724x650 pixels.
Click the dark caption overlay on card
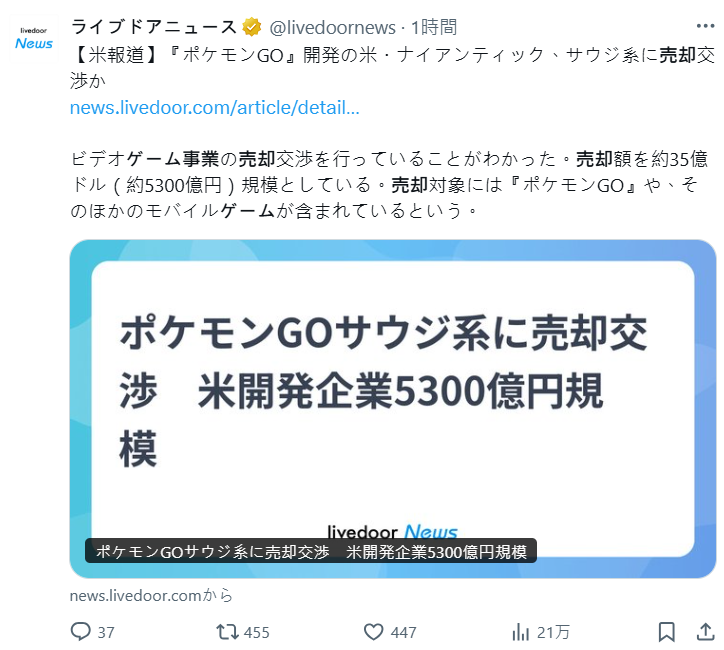(311, 551)
